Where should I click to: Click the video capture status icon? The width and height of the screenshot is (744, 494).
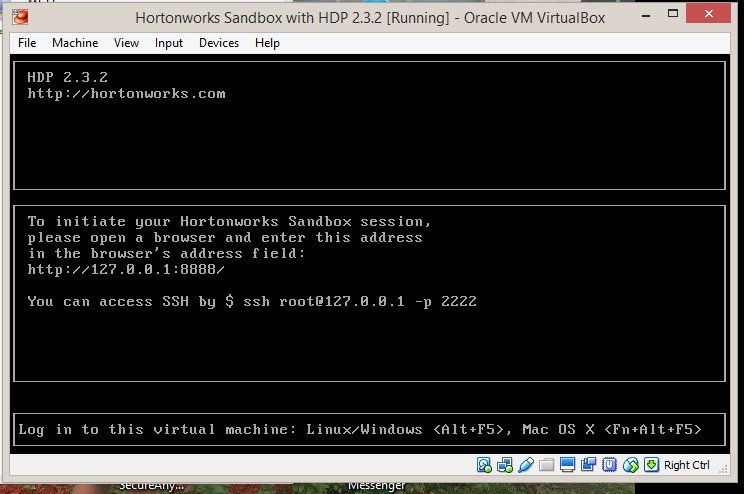588,465
